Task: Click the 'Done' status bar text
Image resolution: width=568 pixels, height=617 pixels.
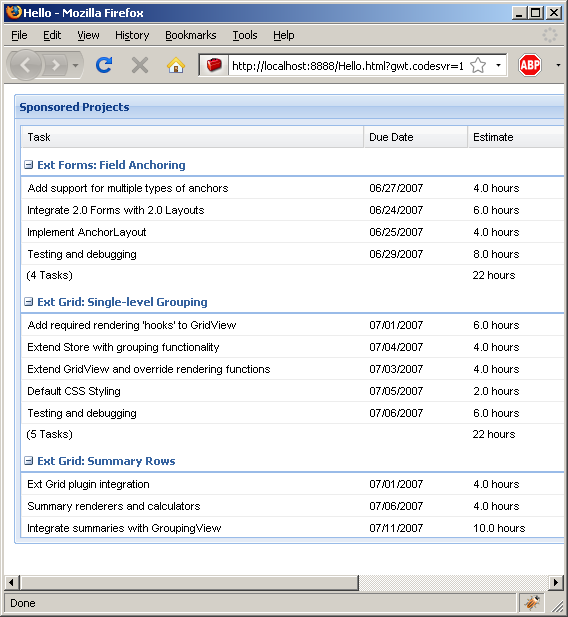Action: coord(23,603)
